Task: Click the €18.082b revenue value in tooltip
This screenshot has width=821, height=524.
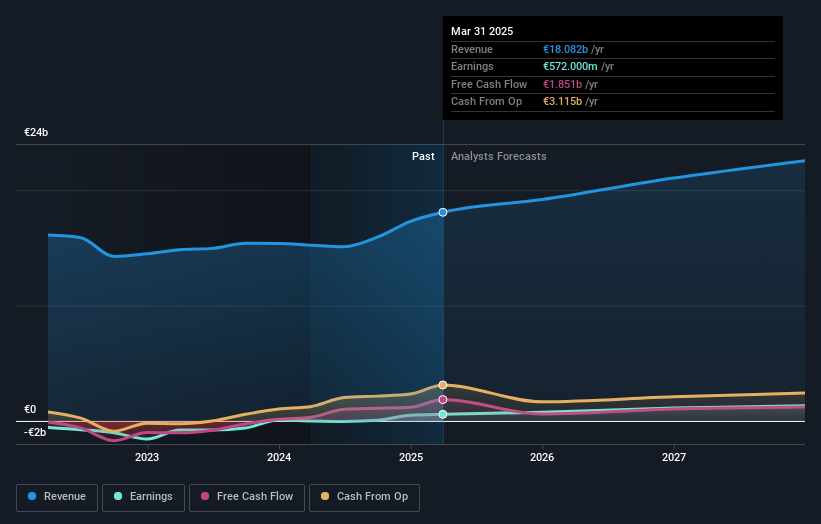Action: [x=565, y=49]
